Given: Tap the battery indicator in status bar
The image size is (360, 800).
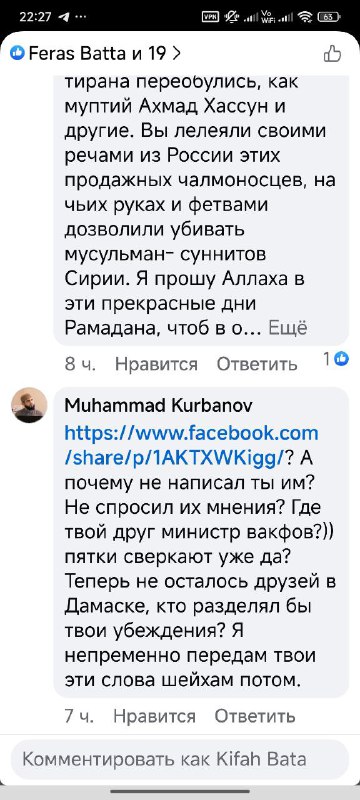Looking at the screenshot, I should (329, 17).
